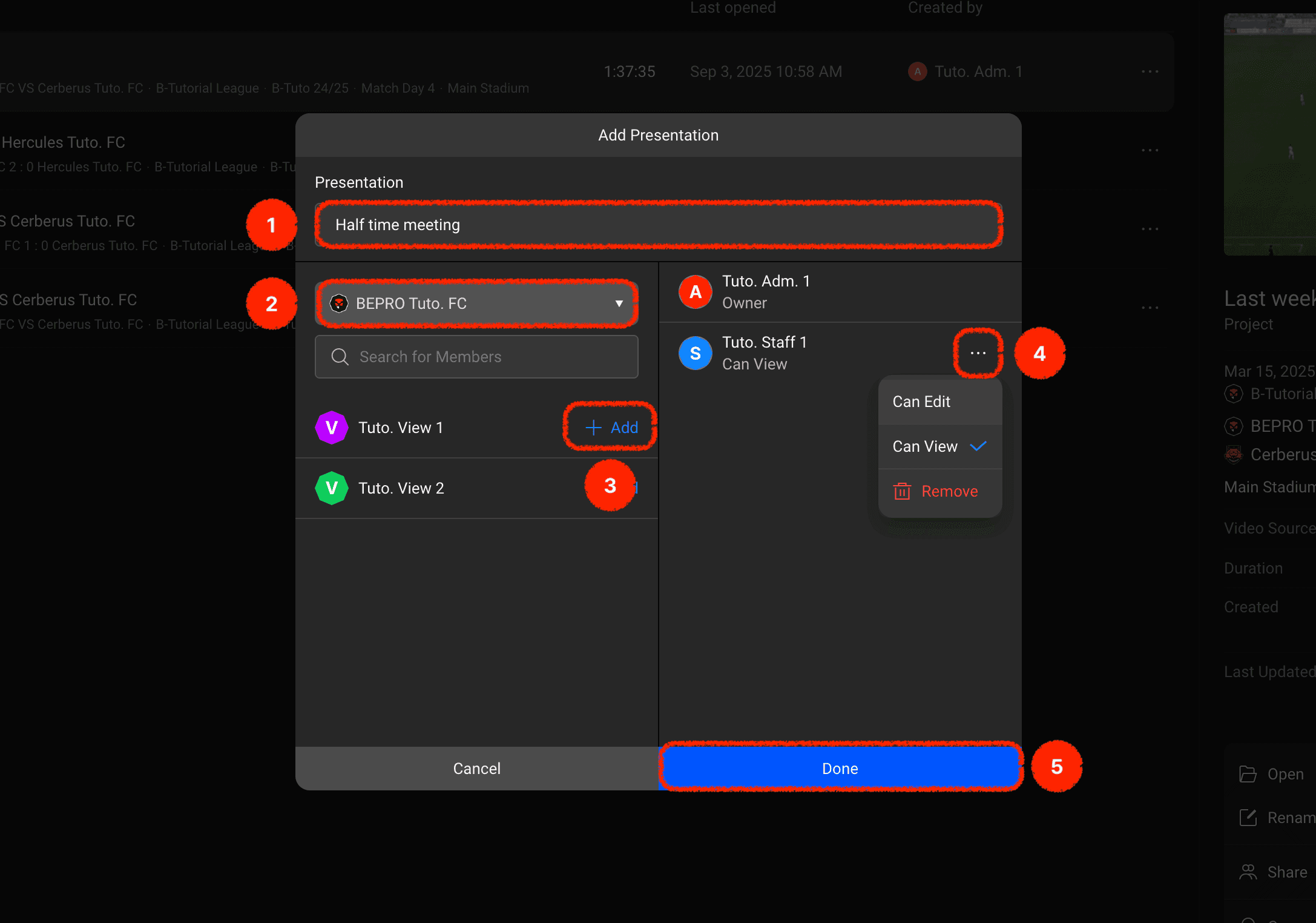The width and height of the screenshot is (1316, 923).
Task: Click the three-dots icon next to Tuto. Staff 1
Action: tap(978, 353)
